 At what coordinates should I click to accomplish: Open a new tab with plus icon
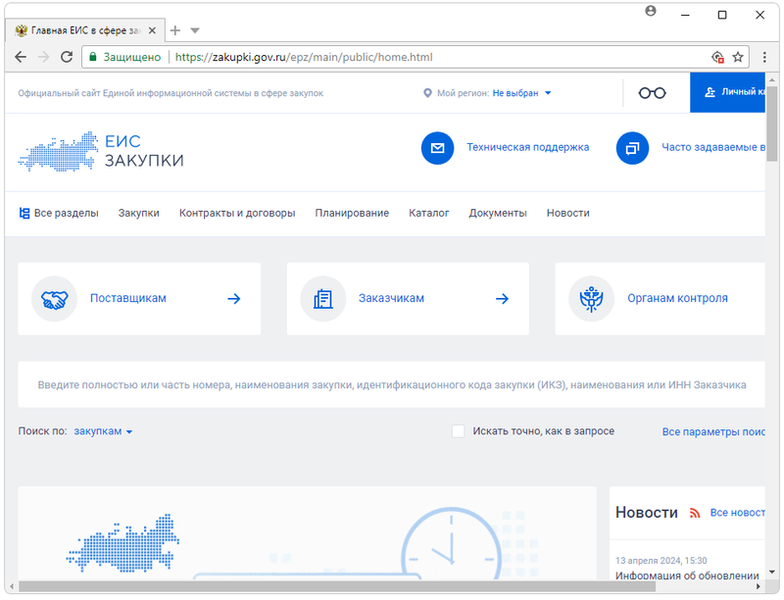(x=175, y=30)
